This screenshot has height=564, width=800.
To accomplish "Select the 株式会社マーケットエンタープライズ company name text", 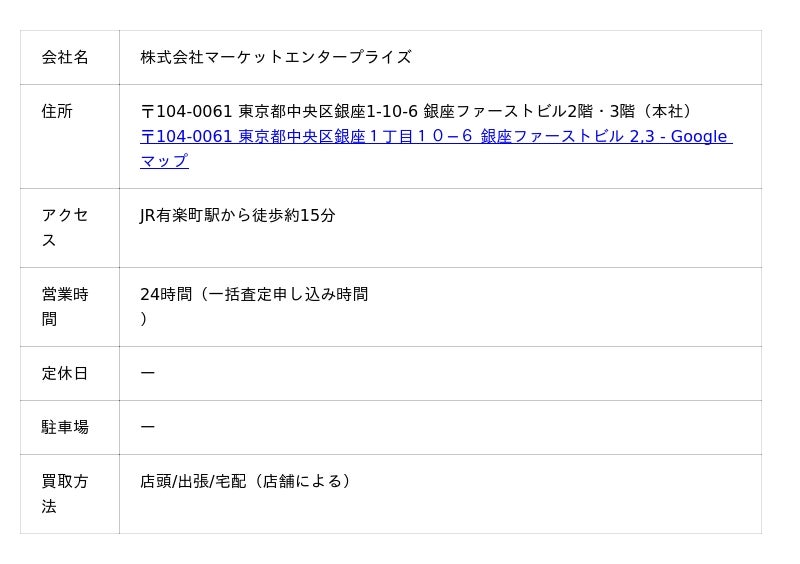I will [275, 57].
